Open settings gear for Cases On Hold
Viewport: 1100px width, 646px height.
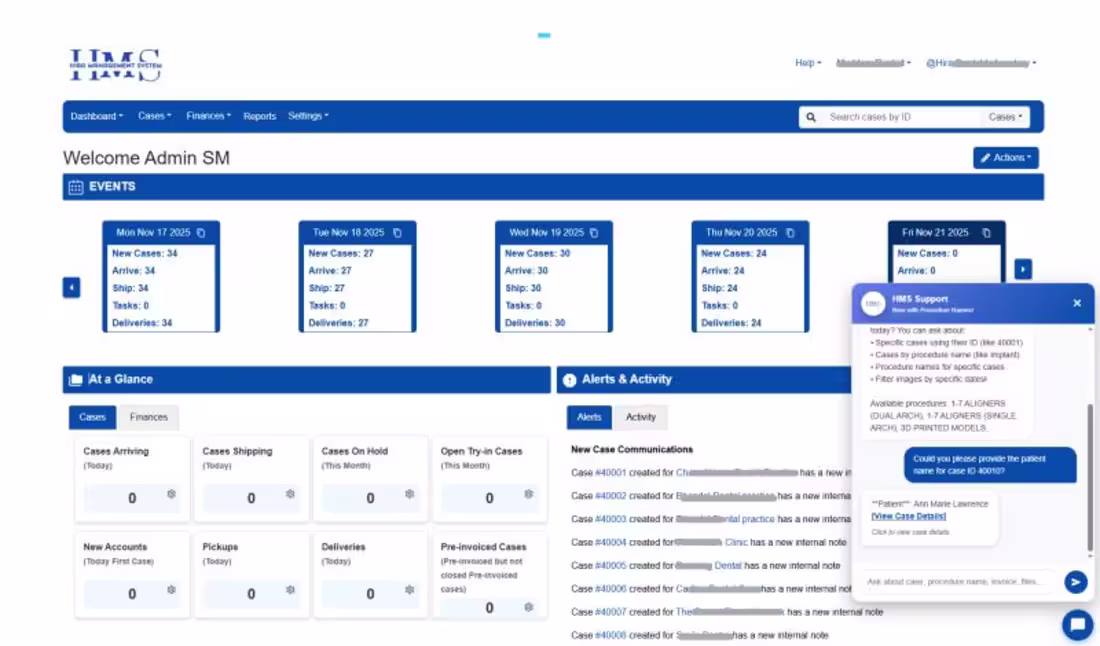(410, 494)
